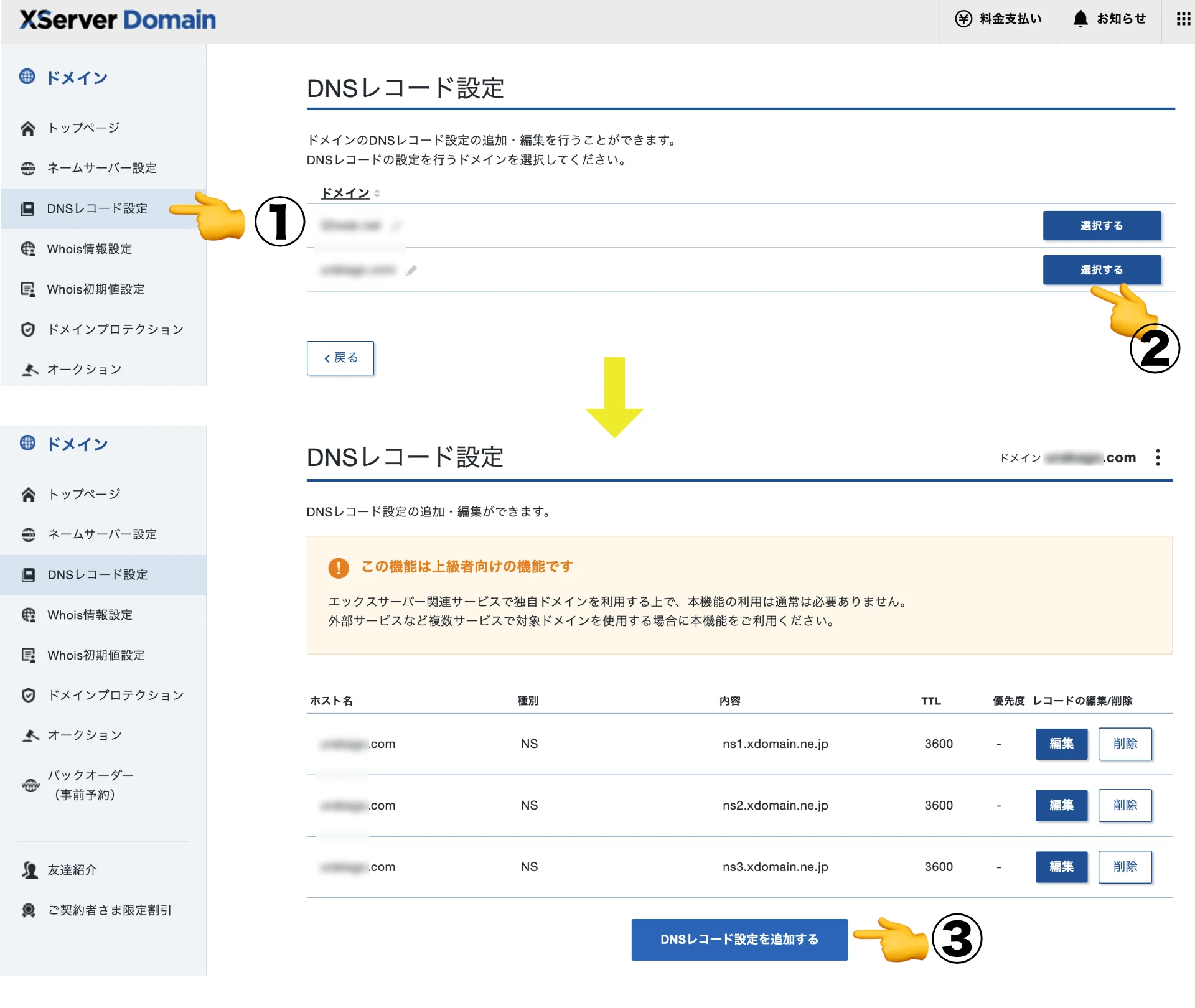Click 選択する for the first domain
The width and height of the screenshot is (1195, 1008).
coord(1102,225)
